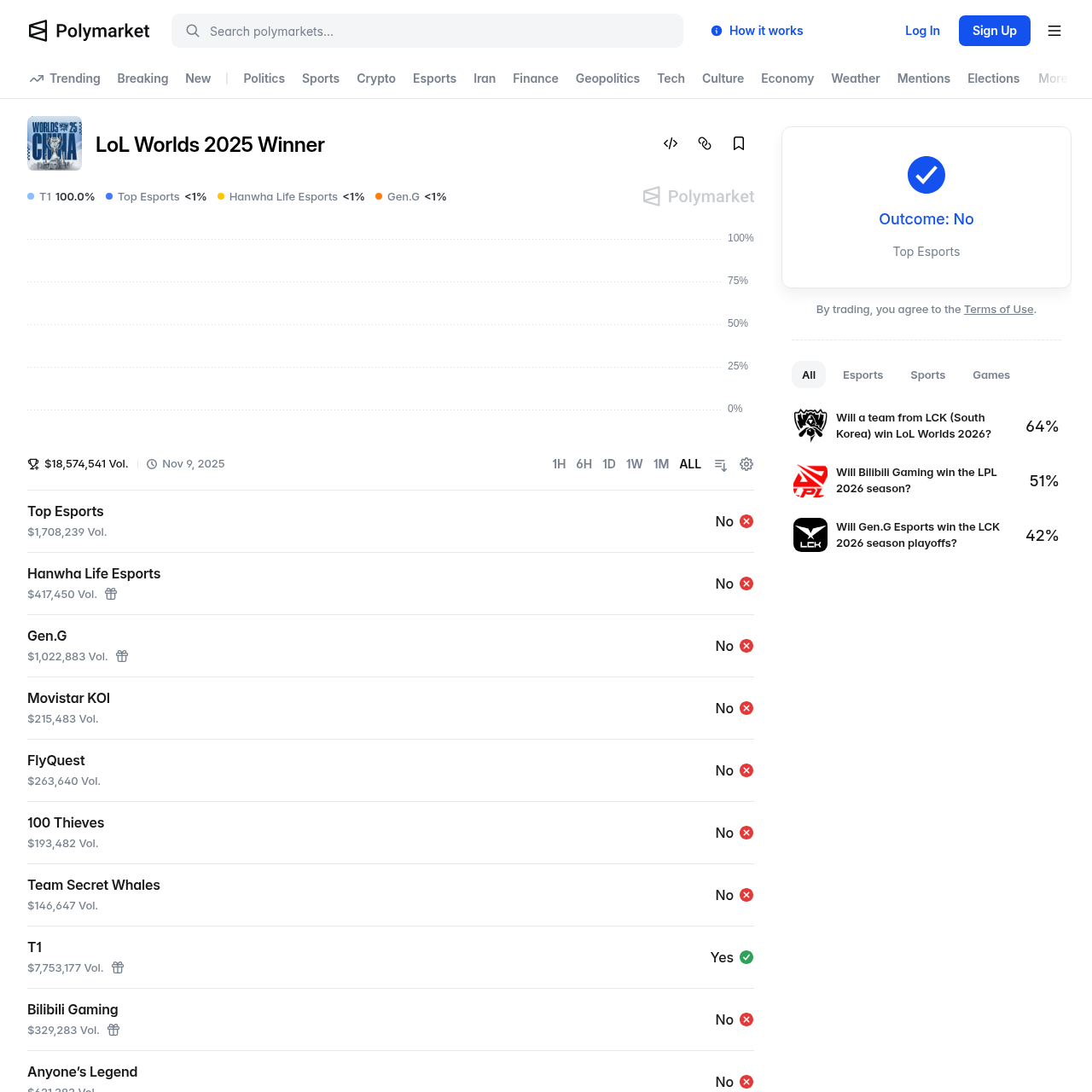Image resolution: width=1092 pixels, height=1092 pixels.
Task: Click the Polymarket logo
Action: pos(89,31)
